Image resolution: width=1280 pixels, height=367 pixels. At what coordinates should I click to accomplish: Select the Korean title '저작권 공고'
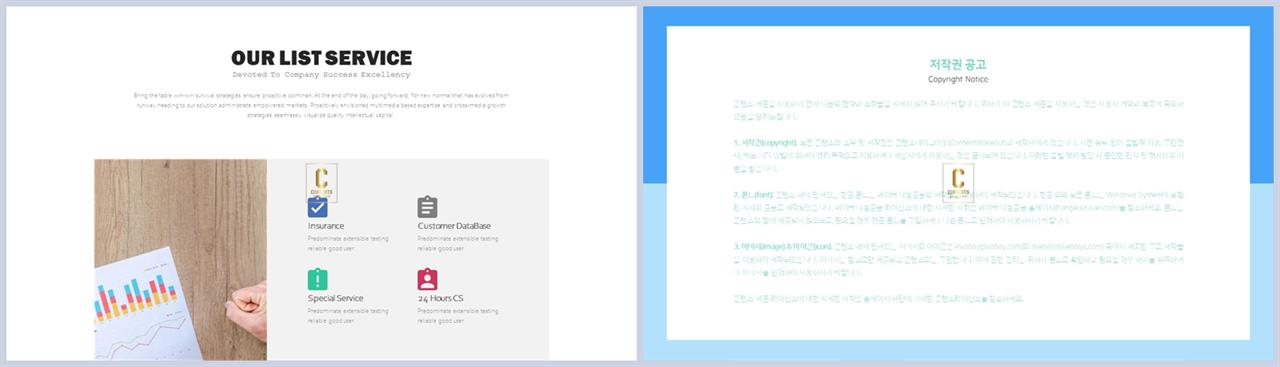point(958,64)
